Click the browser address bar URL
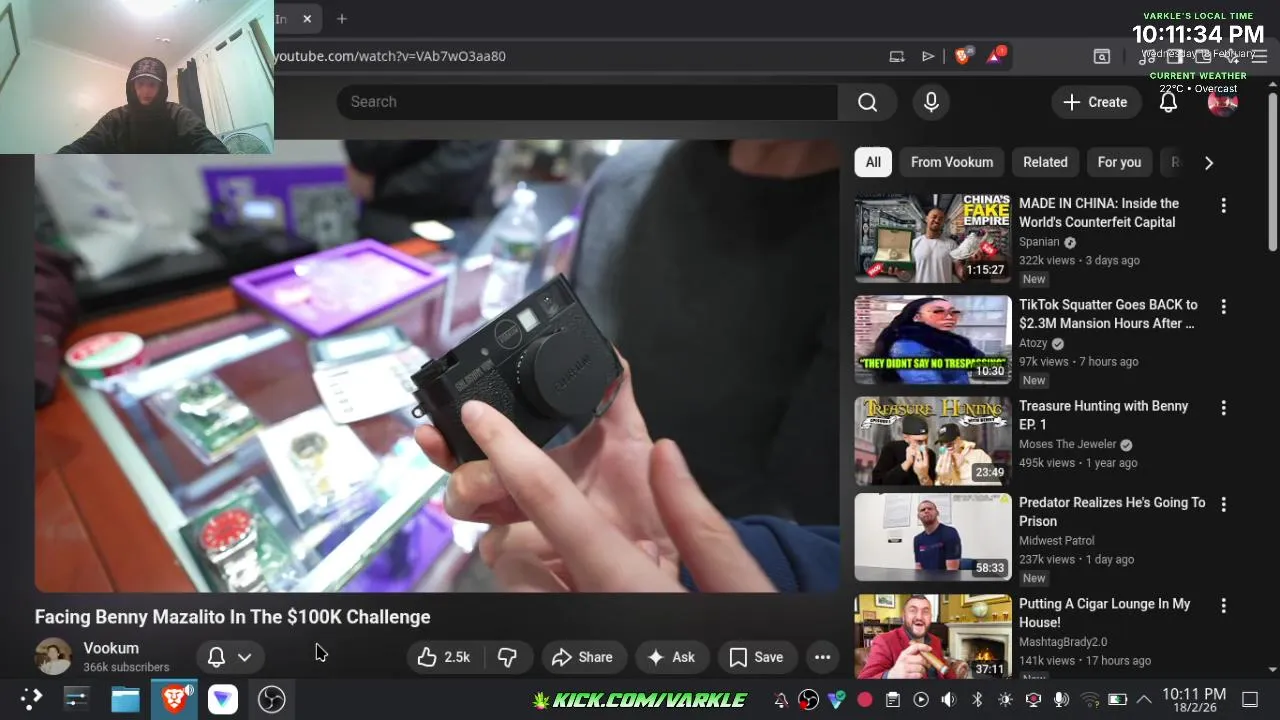Viewport: 1280px width, 720px height. tap(390, 56)
